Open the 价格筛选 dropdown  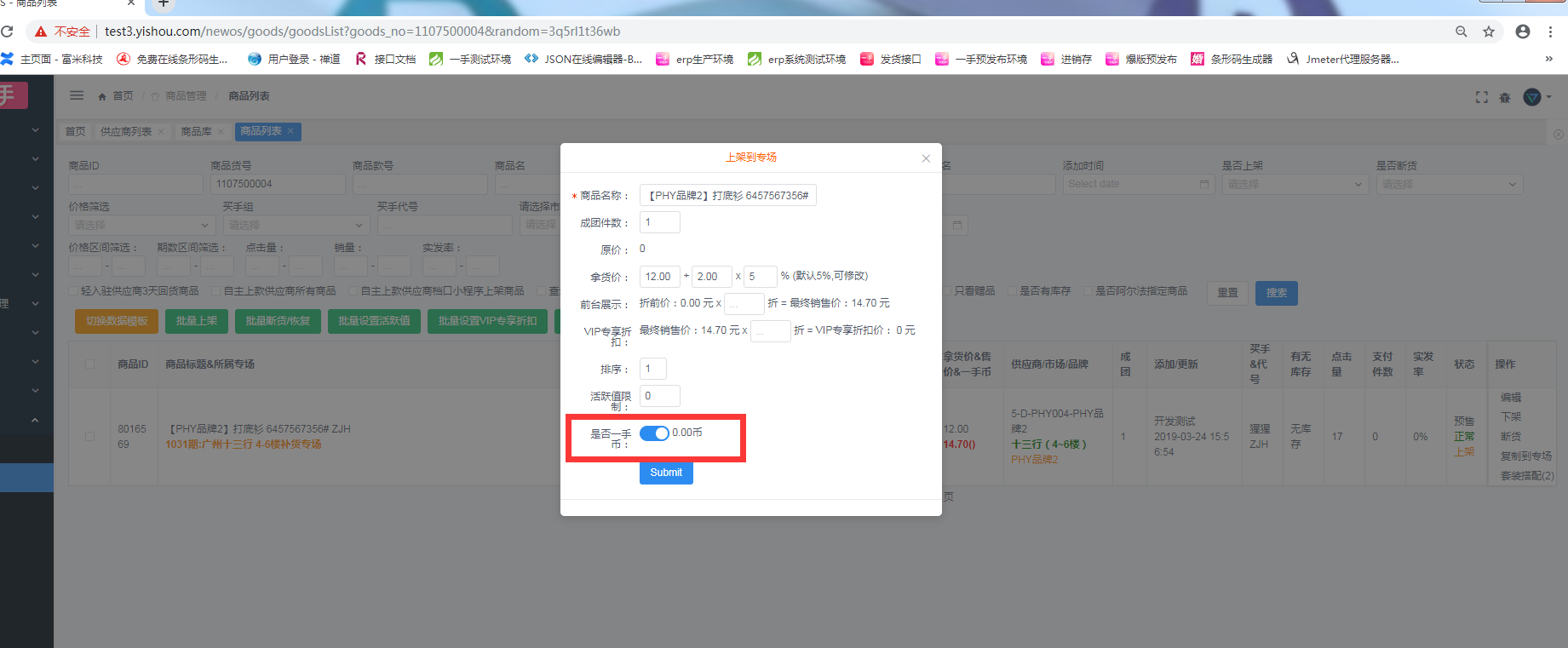pyautogui.click(x=141, y=225)
